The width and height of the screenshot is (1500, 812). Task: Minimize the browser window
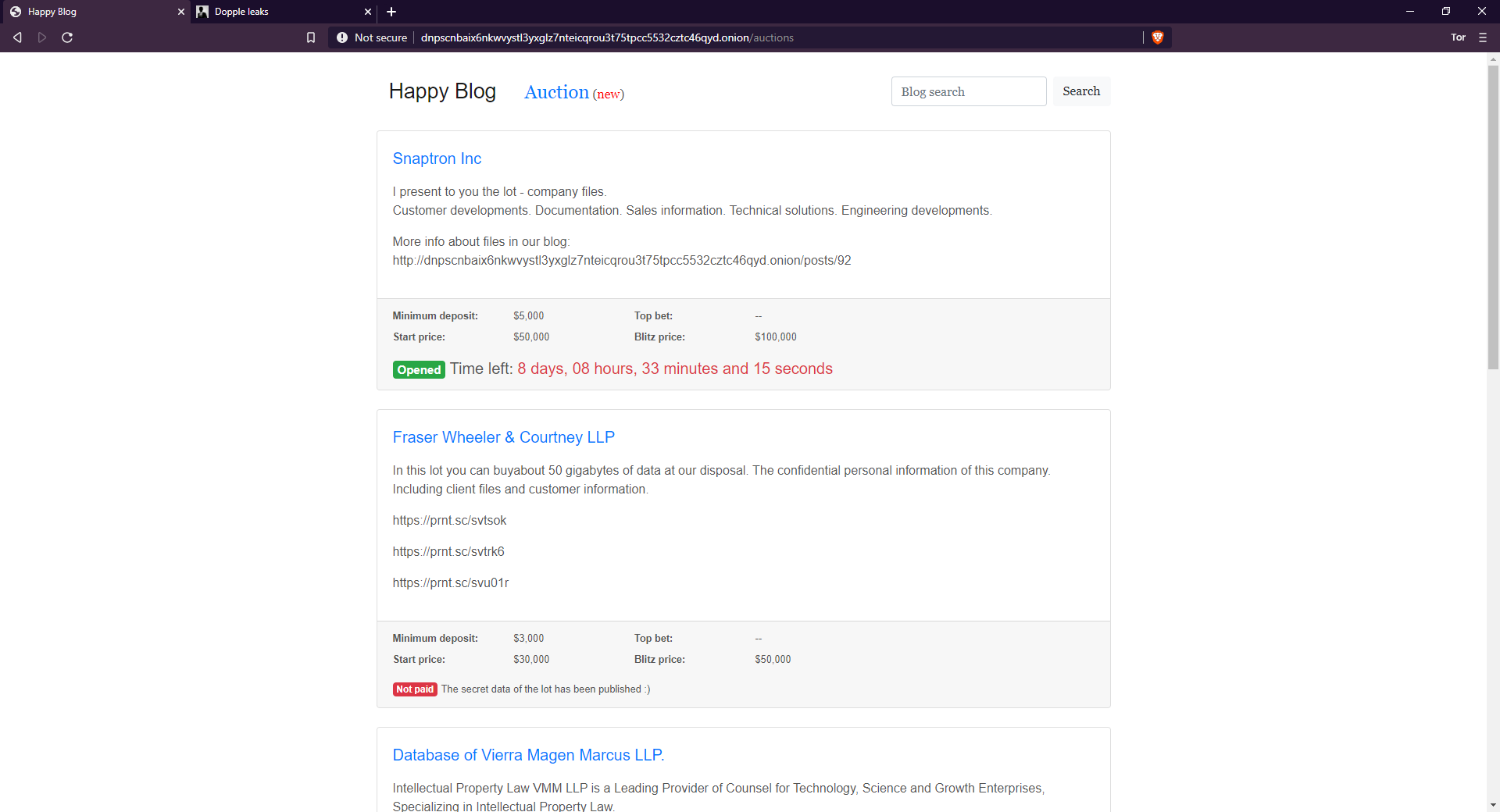1410,11
